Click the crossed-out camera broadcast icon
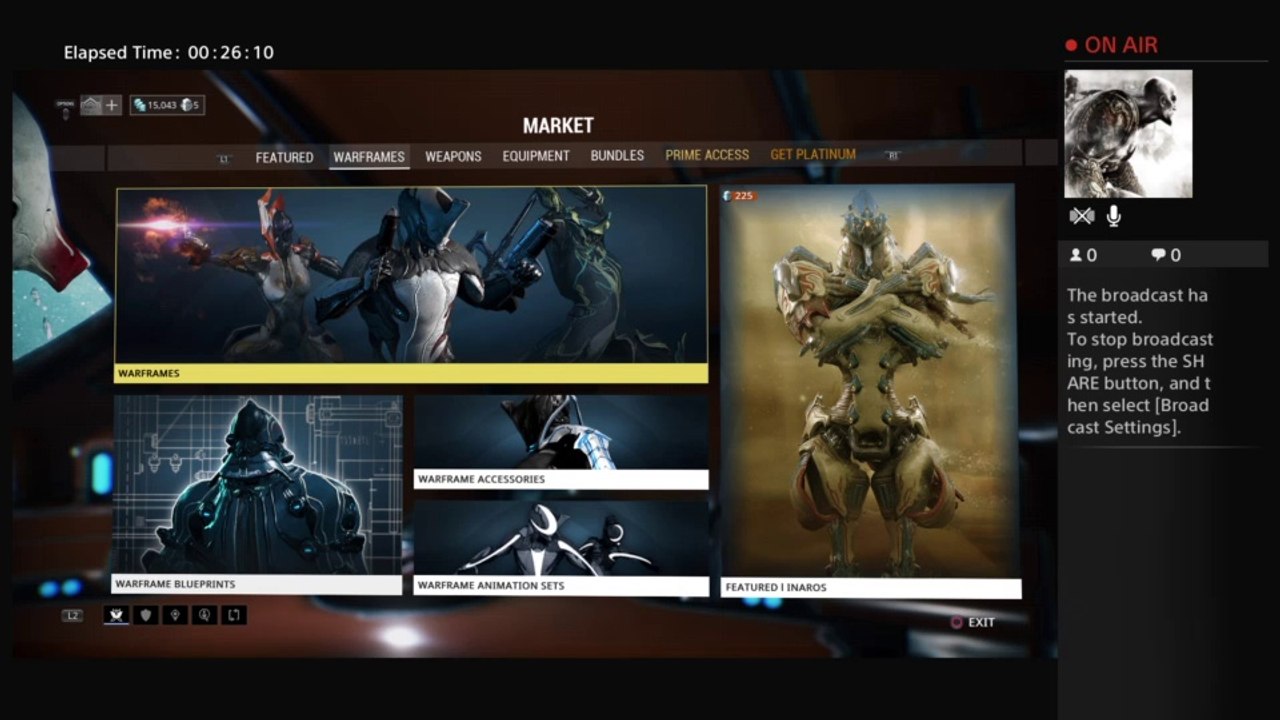This screenshot has width=1280, height=720. (x=1081, y=215)
